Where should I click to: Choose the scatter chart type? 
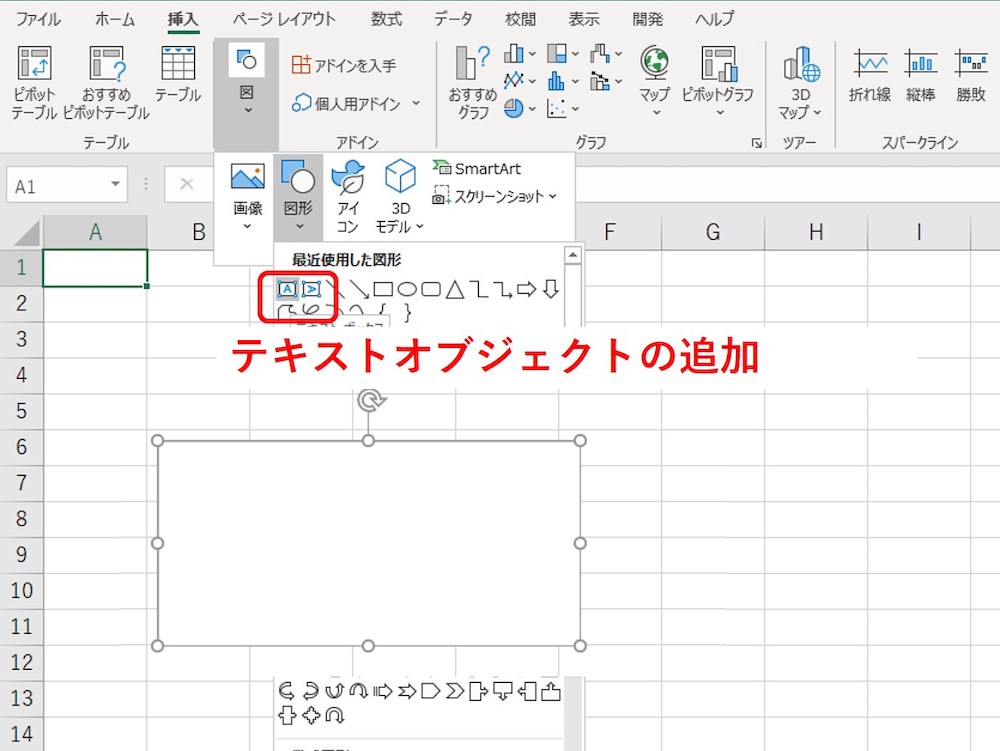point(562,108)
